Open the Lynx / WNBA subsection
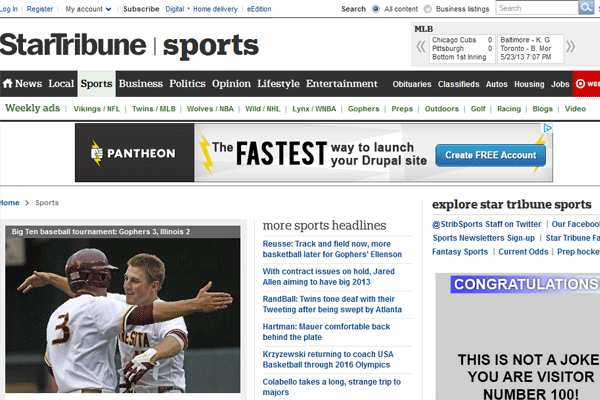 [x=314, y=109]
